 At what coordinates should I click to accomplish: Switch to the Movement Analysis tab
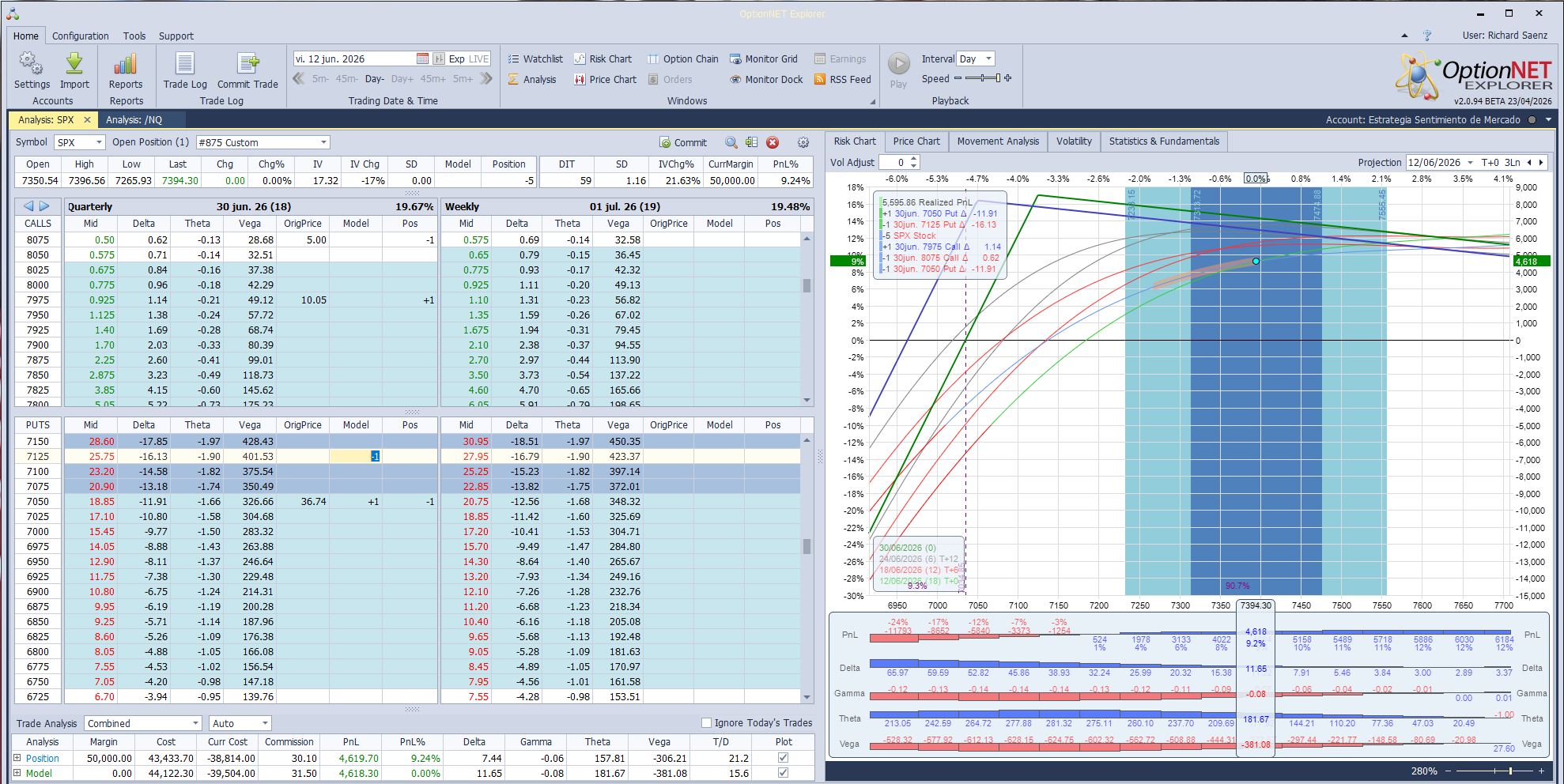pos(998,141)
